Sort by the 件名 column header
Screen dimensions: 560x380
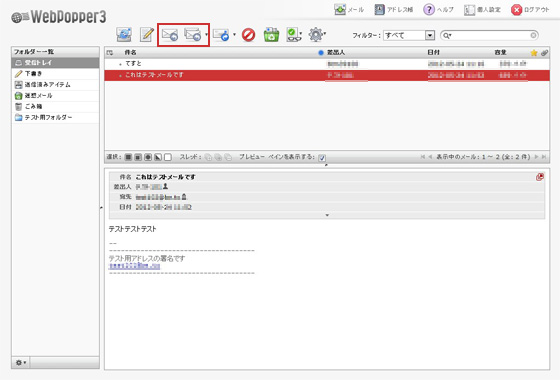pos(130,52)
